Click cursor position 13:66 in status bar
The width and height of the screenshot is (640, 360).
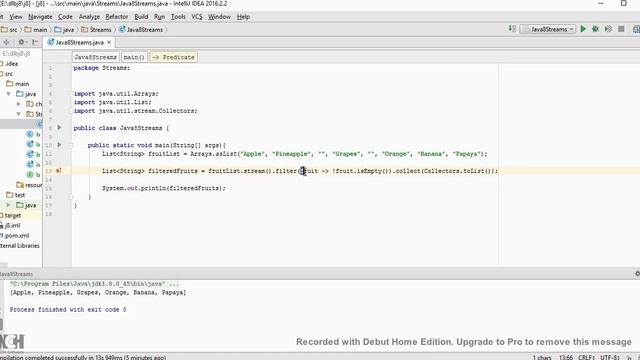pyautogui.click(x=566, y=357)
